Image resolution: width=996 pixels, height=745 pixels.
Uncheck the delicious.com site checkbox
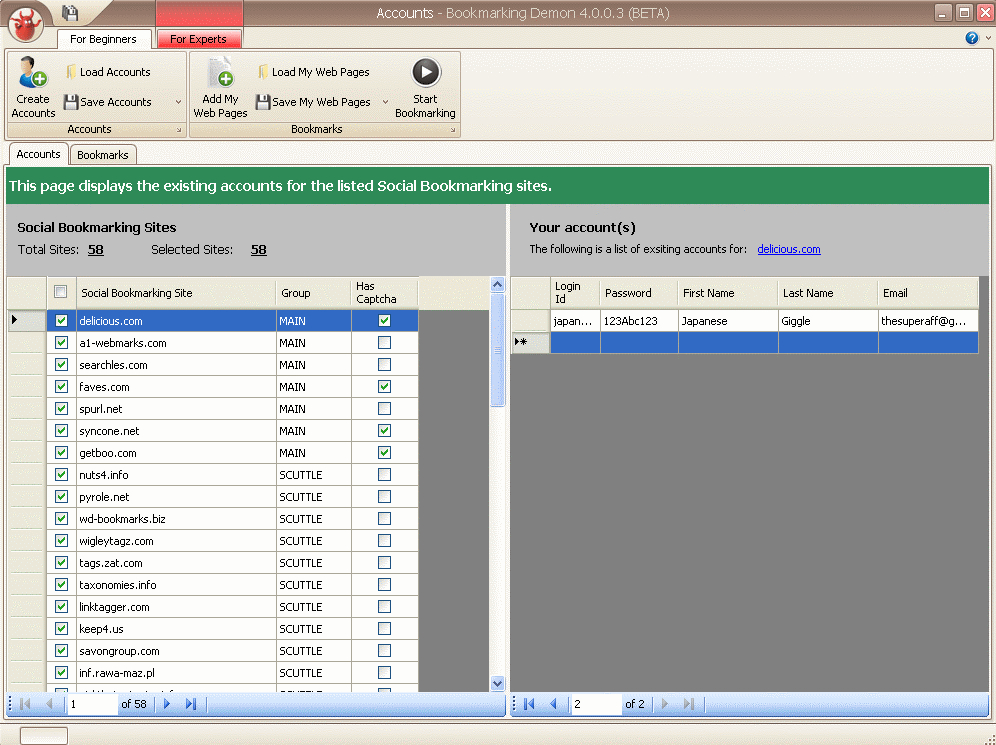tap(61, 321)
